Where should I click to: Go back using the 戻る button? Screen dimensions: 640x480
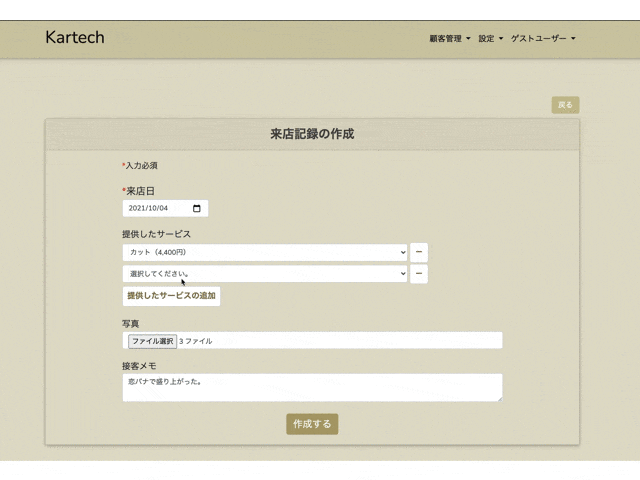565,105
